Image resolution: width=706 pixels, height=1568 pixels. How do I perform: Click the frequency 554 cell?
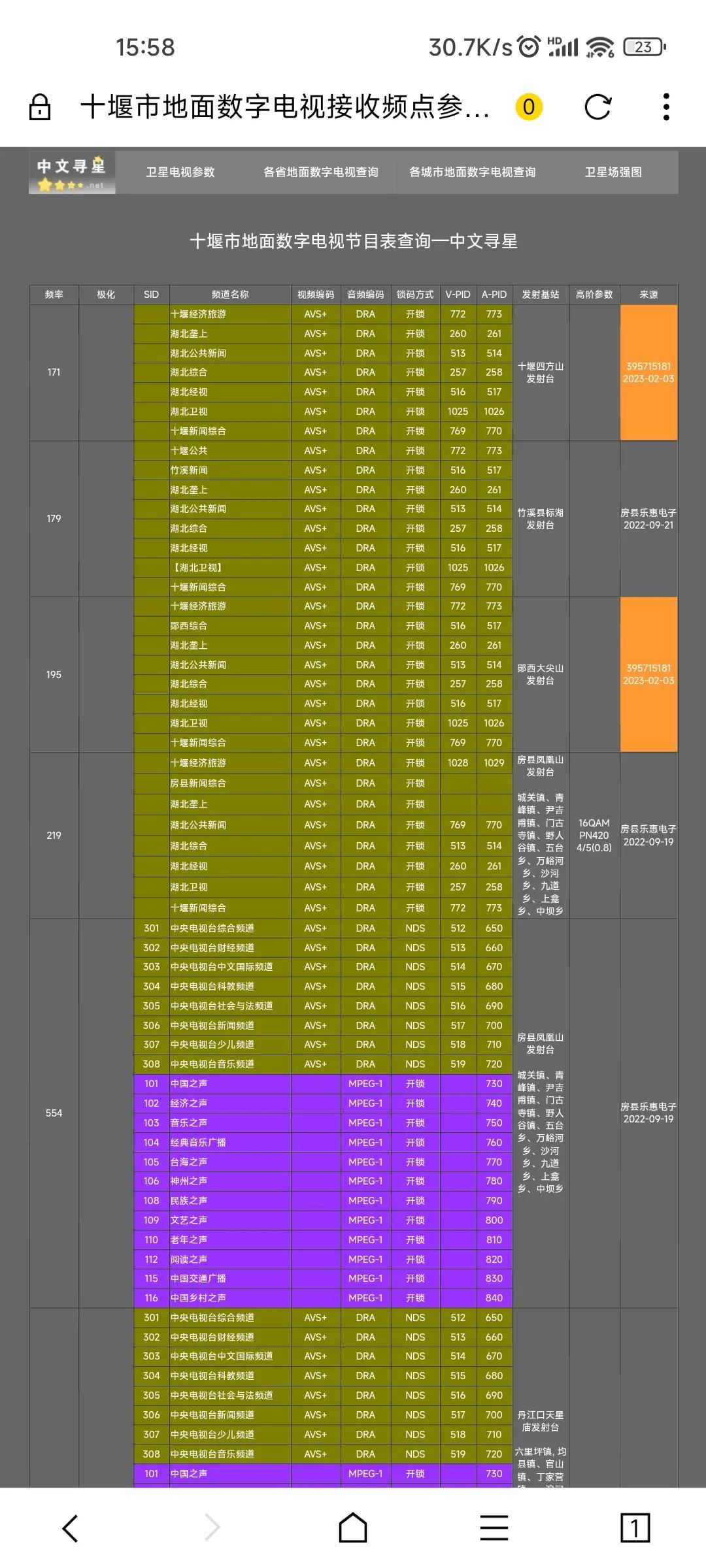pyautogui.click(x=54, y=1113)
